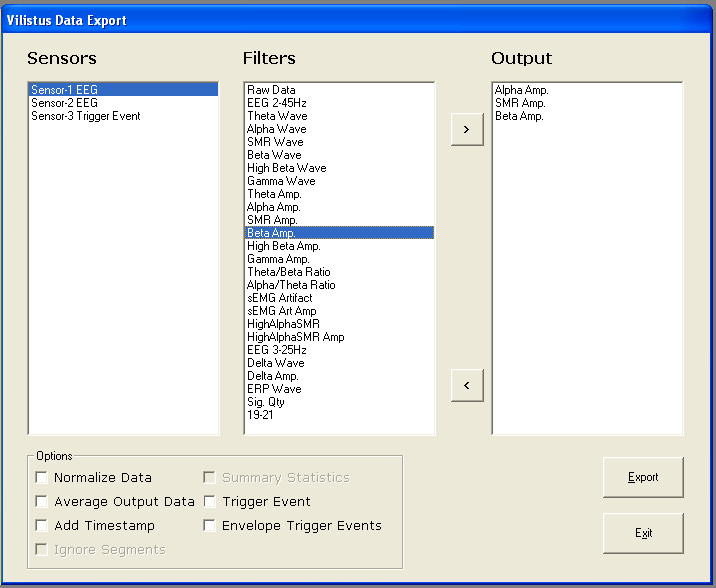Click the right-arrow add-to-output button
This screenshot has width=716, height=588.
tap(467, 130)
